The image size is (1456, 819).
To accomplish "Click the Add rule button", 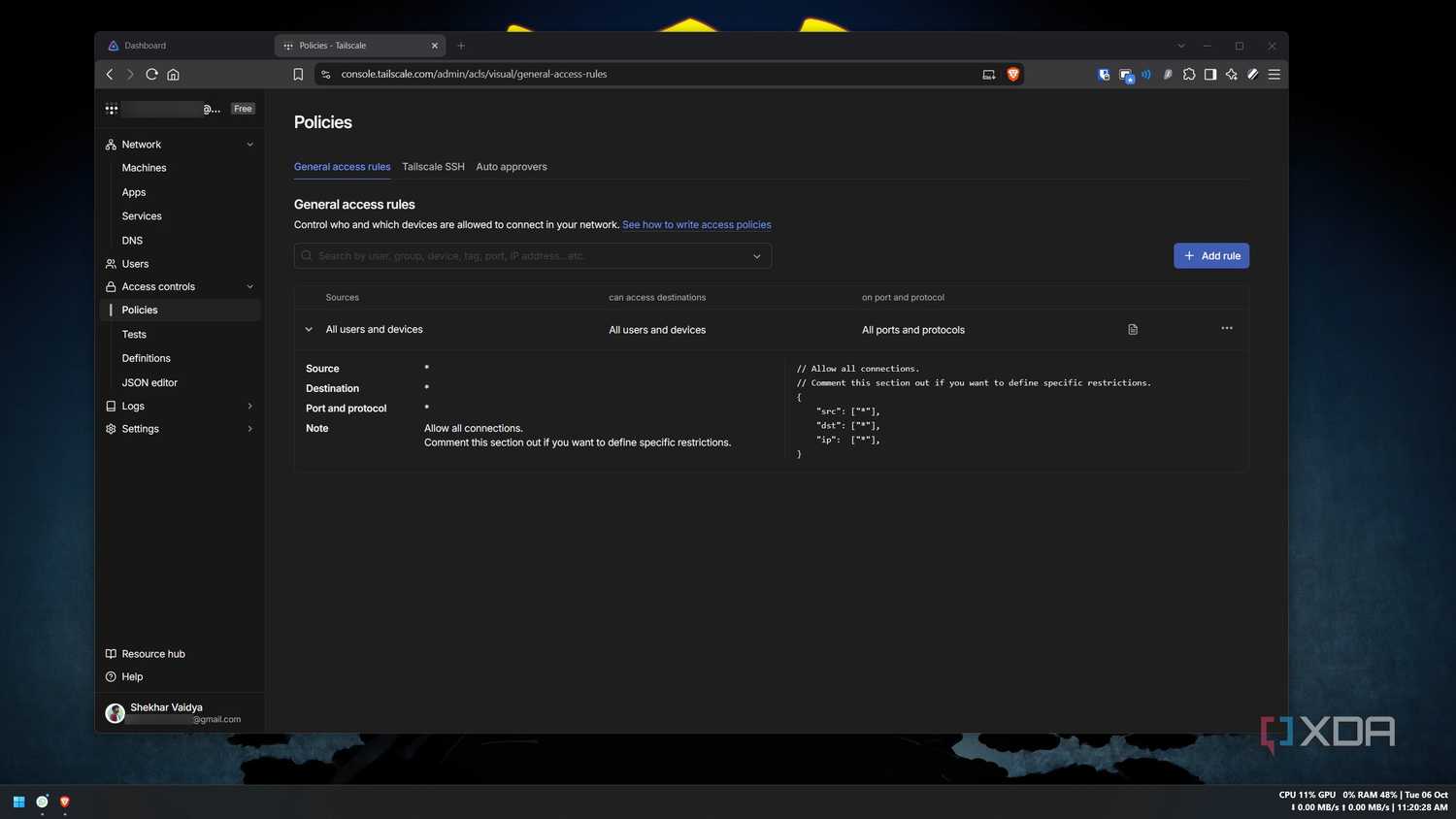I will (1211, 256).
